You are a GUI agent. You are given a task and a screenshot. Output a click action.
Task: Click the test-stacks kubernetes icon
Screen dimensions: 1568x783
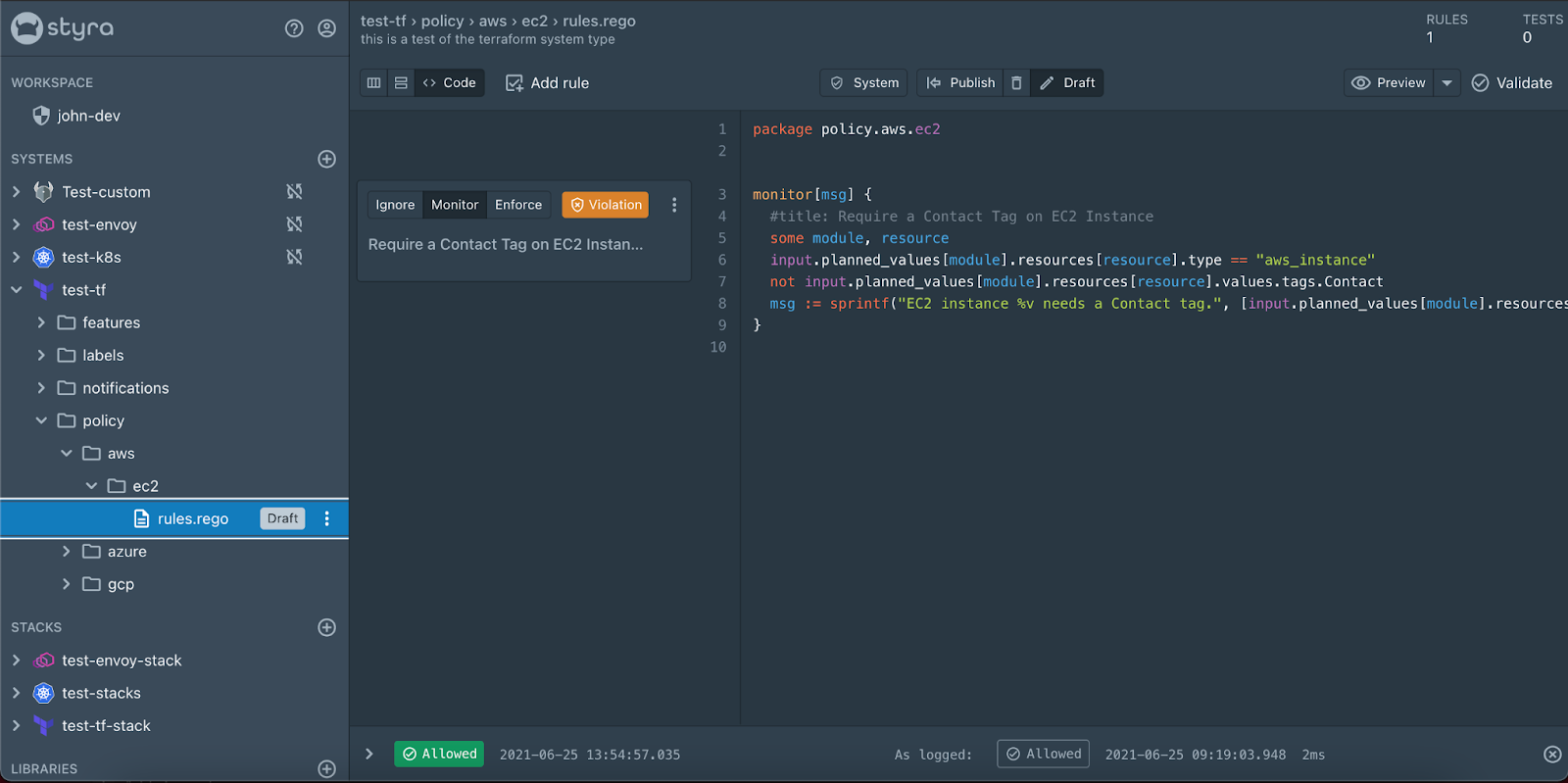pos(43,693)
